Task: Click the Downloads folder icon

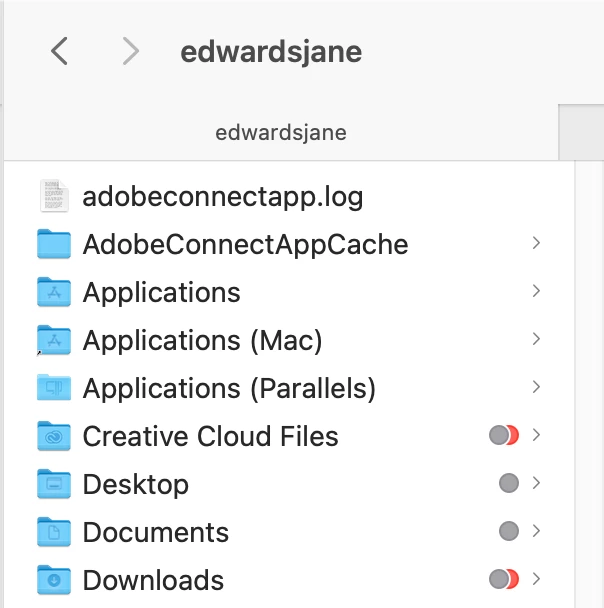Action: coord(54,580)
